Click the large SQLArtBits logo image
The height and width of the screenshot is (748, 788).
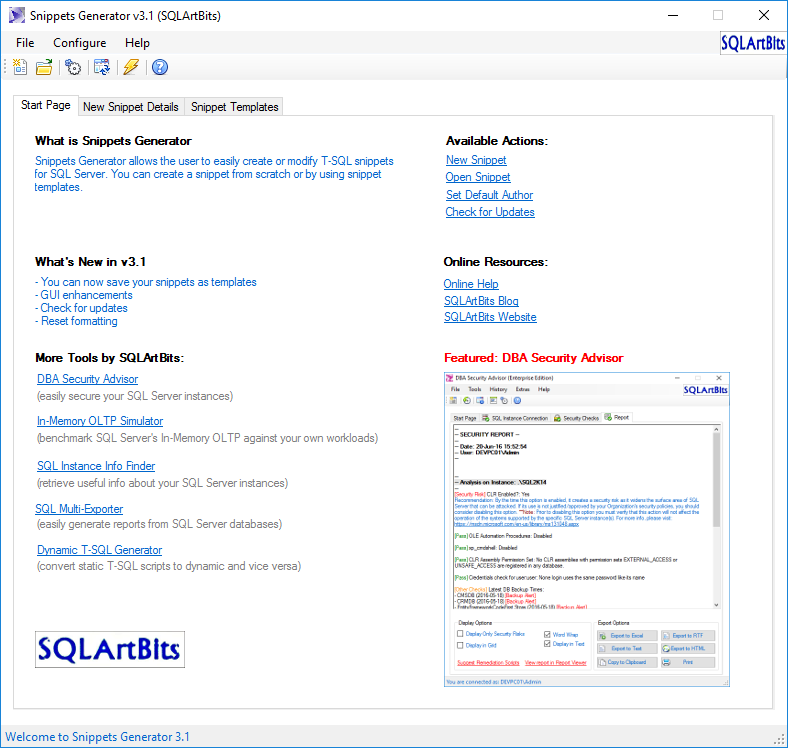tap(110, 649)
